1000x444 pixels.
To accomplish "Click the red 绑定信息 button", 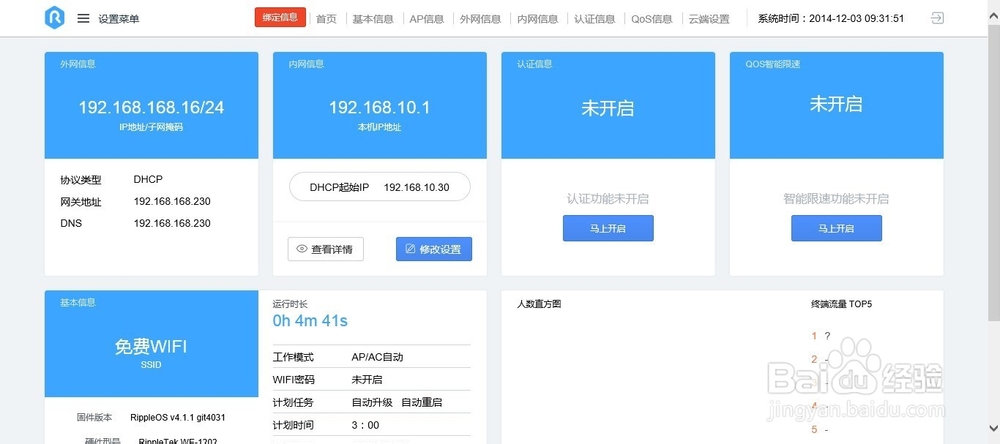I will [280, 17].
